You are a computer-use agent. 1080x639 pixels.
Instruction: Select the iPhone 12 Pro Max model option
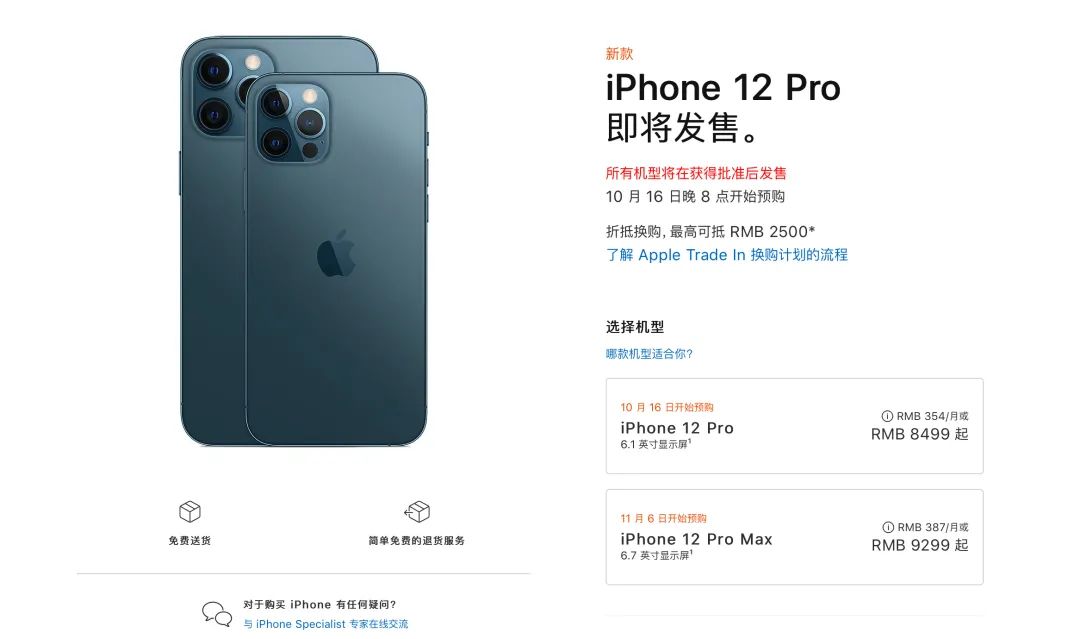(794, 537)
